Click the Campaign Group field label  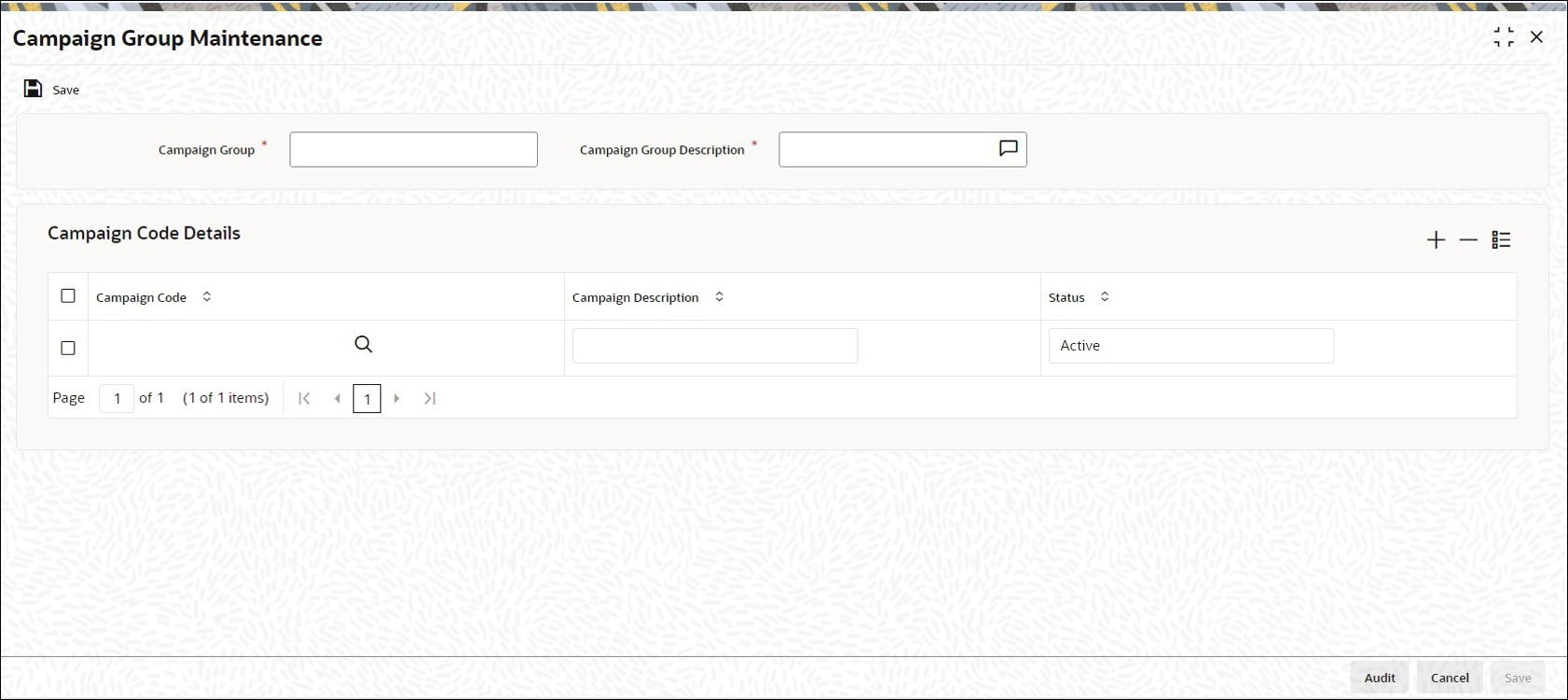[206, 150]
